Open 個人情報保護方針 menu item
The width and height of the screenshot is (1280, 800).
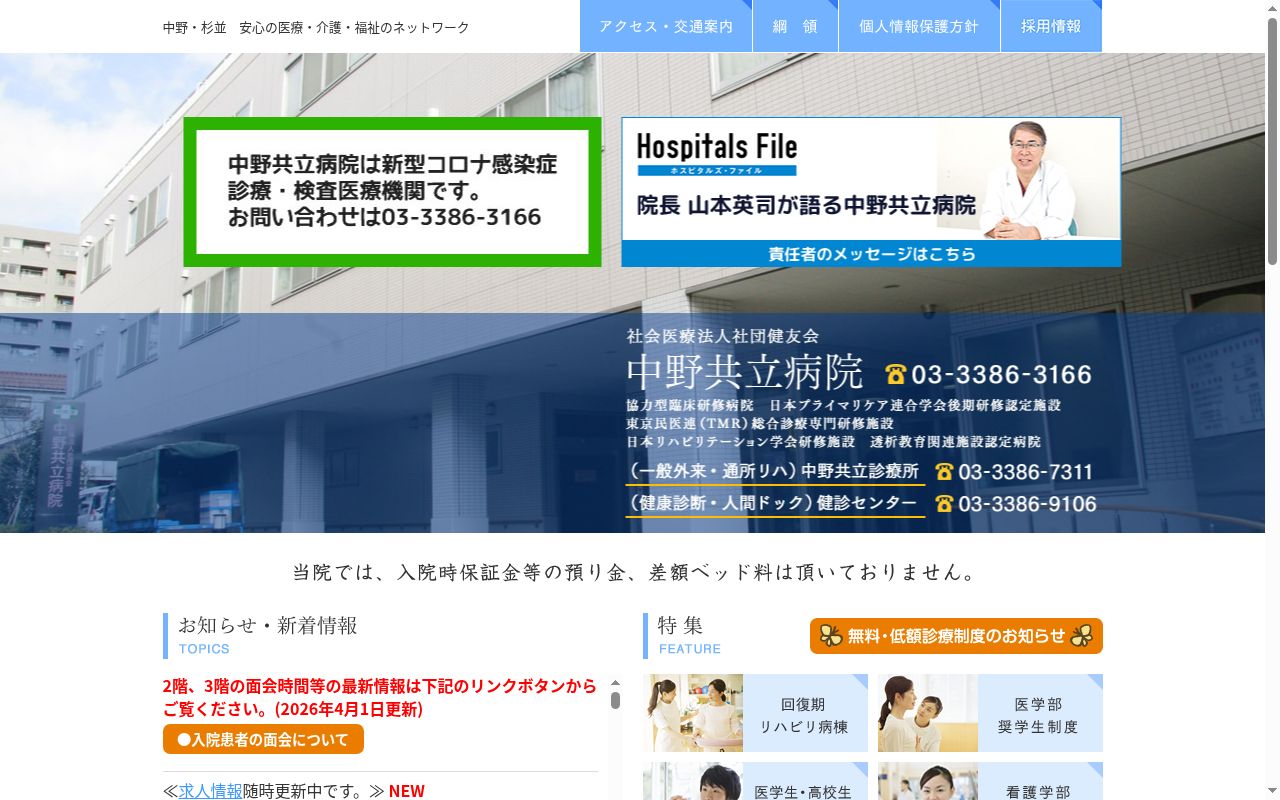pyautogui.click(x=919, y=26)
